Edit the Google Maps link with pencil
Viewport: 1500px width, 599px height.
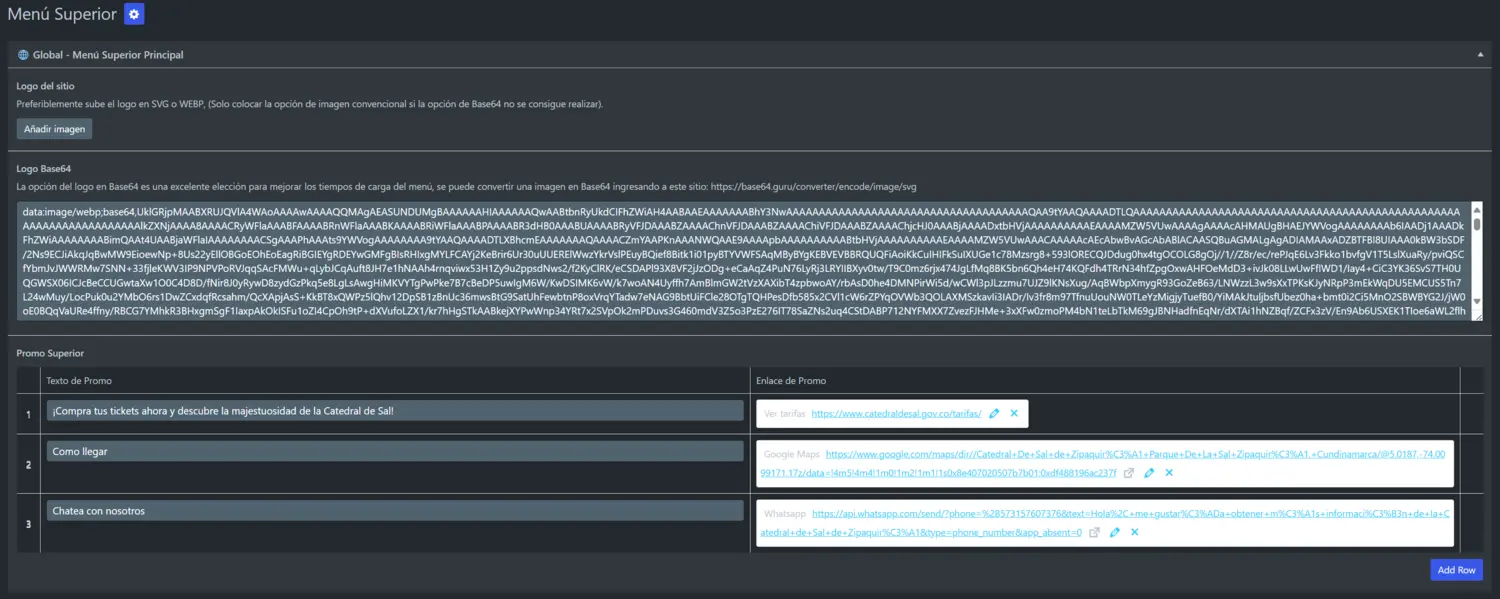point(1149,473)
